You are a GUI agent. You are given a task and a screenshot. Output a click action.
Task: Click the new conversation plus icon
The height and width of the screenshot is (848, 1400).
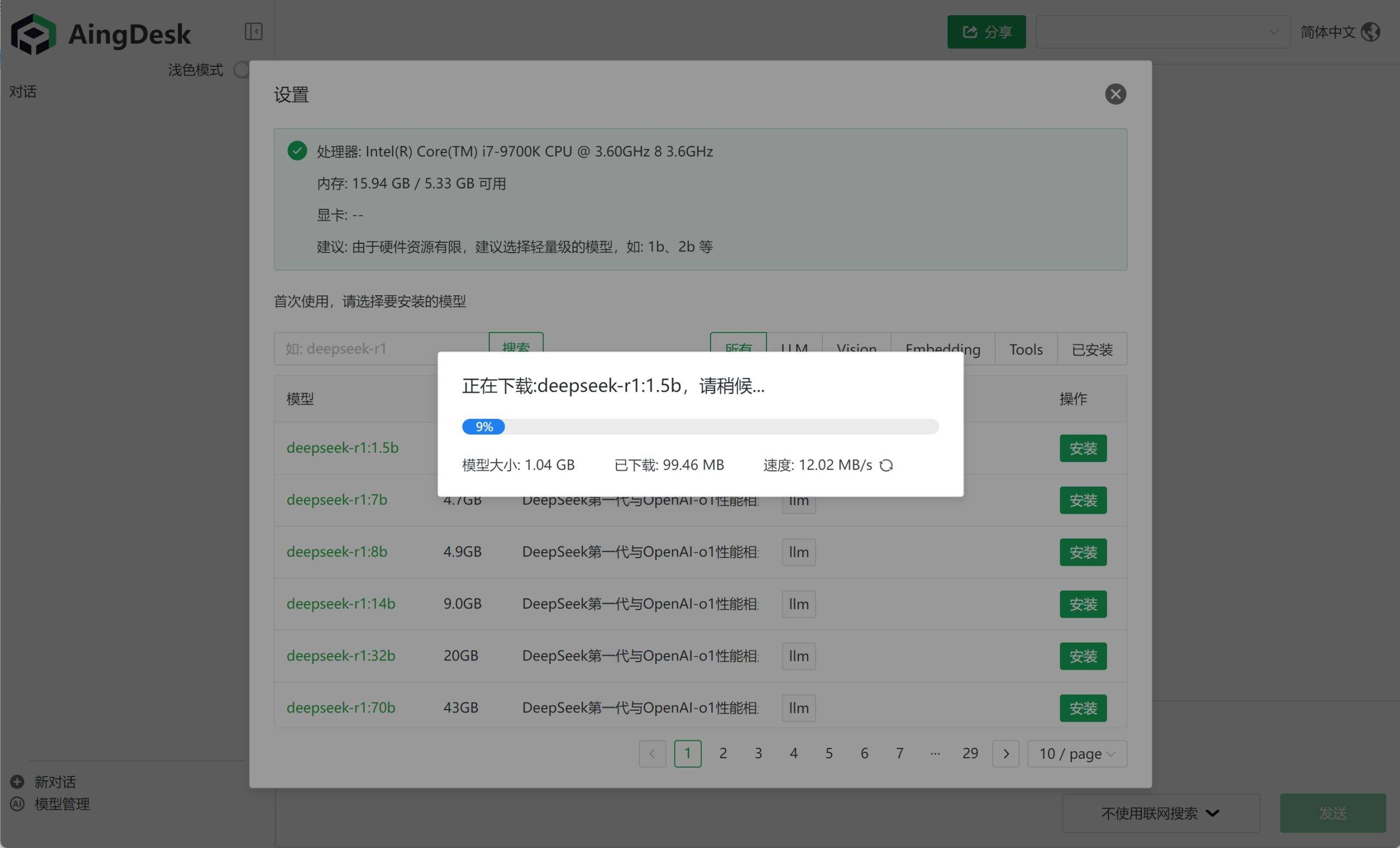coord(17,781)
